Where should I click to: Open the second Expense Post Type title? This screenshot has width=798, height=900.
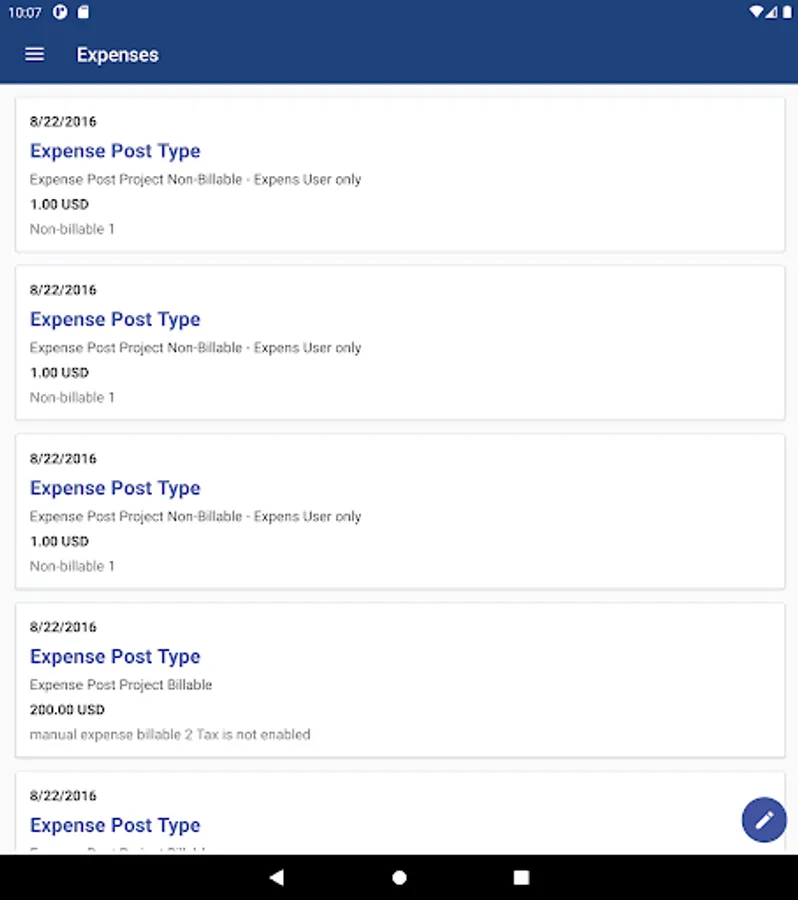click(x=115, y=320)
